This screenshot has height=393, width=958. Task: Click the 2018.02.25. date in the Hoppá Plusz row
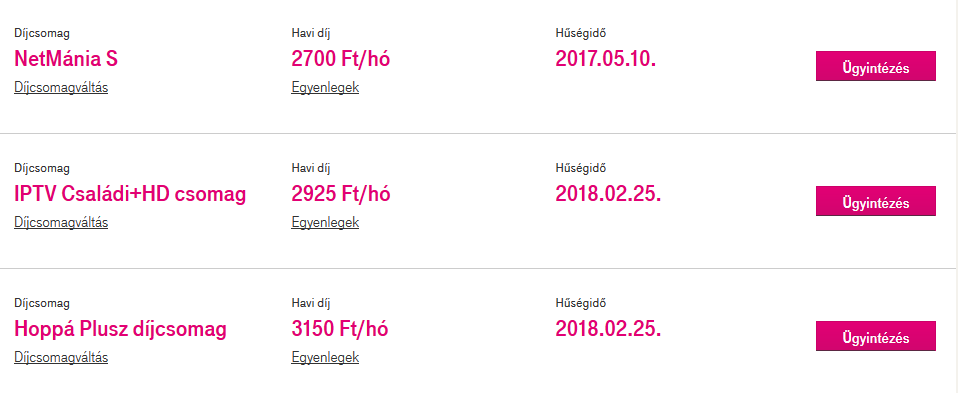608,329
